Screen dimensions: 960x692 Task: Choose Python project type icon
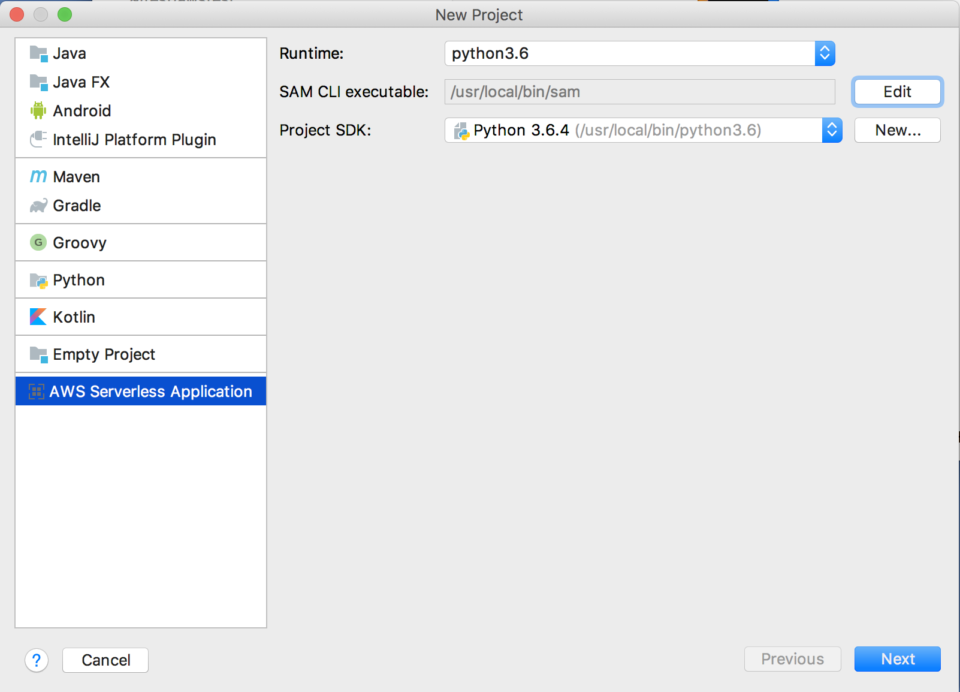coord(38,280)
